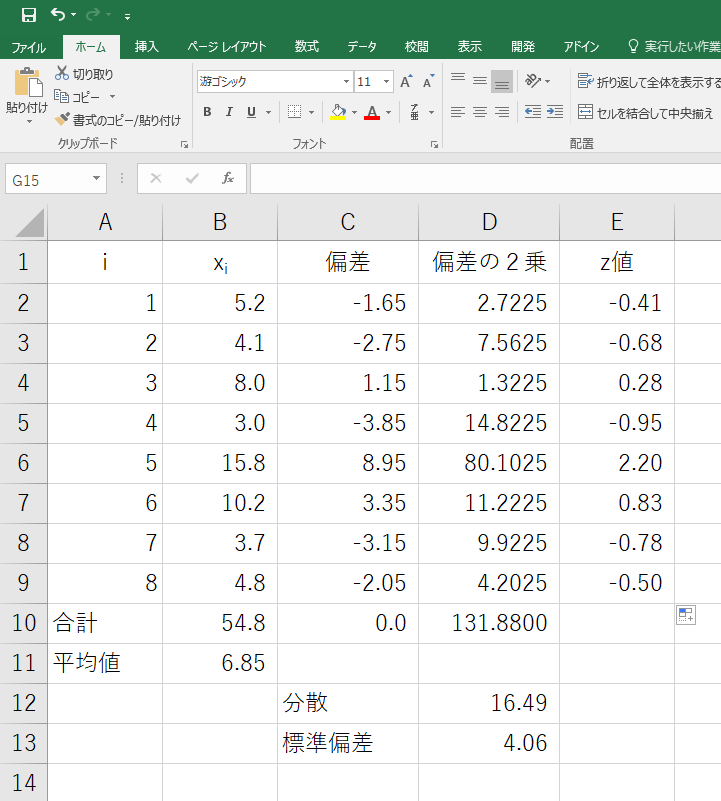
Task: Click the Save icon in quick access toolbar
Action: coord(29,15)
